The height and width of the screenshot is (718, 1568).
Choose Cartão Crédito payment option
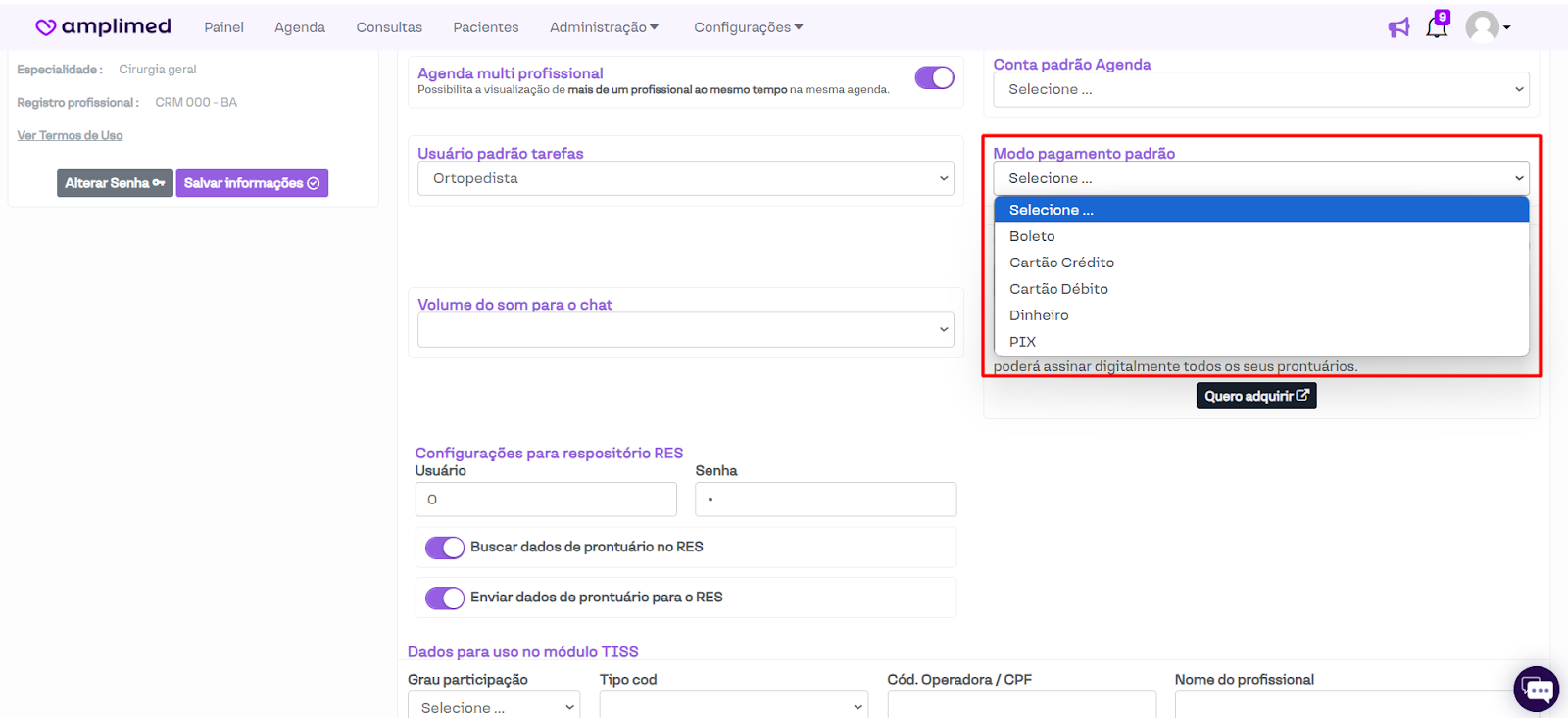1061,263
